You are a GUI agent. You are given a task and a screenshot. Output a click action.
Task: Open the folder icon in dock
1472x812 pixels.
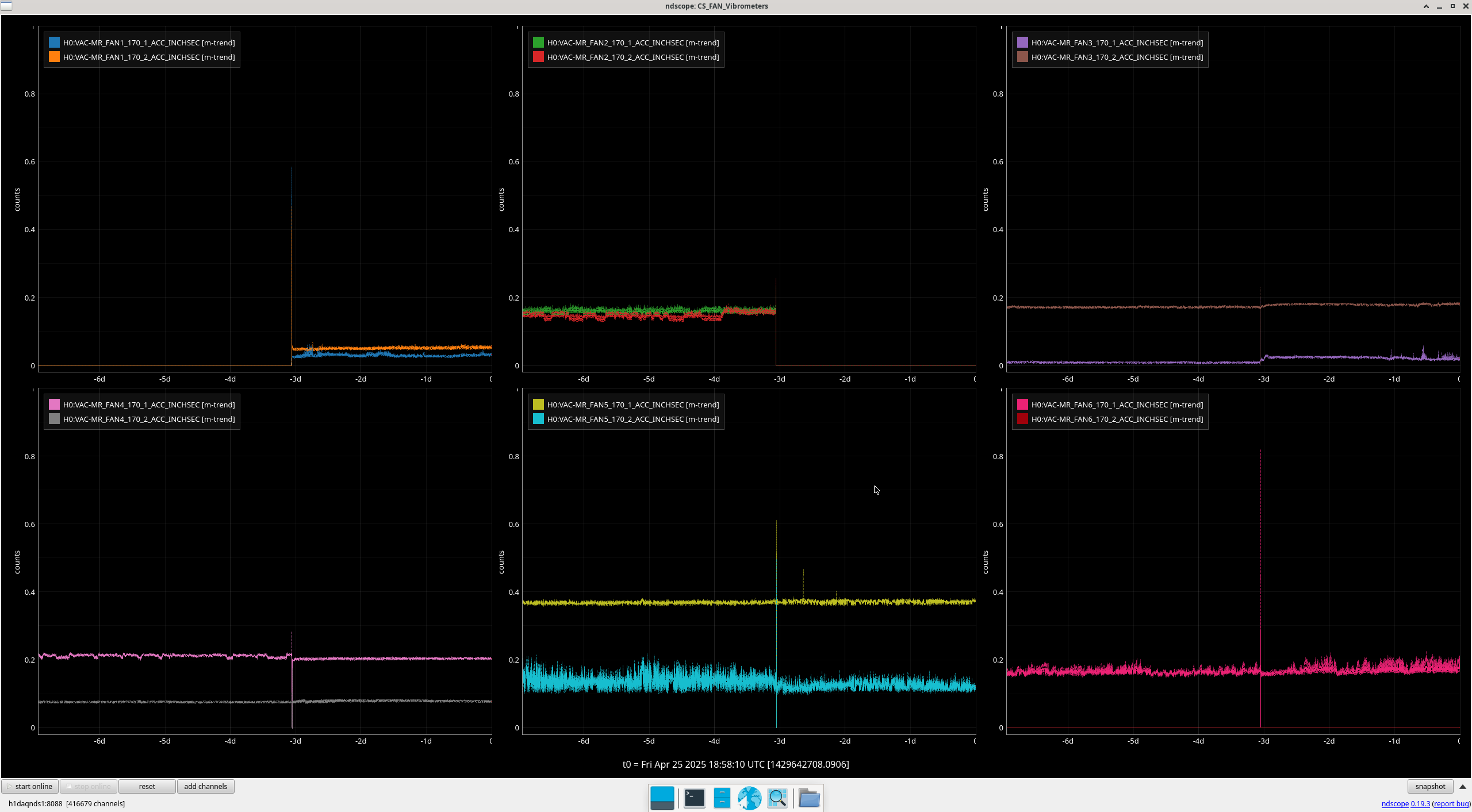tap(809, 798)
